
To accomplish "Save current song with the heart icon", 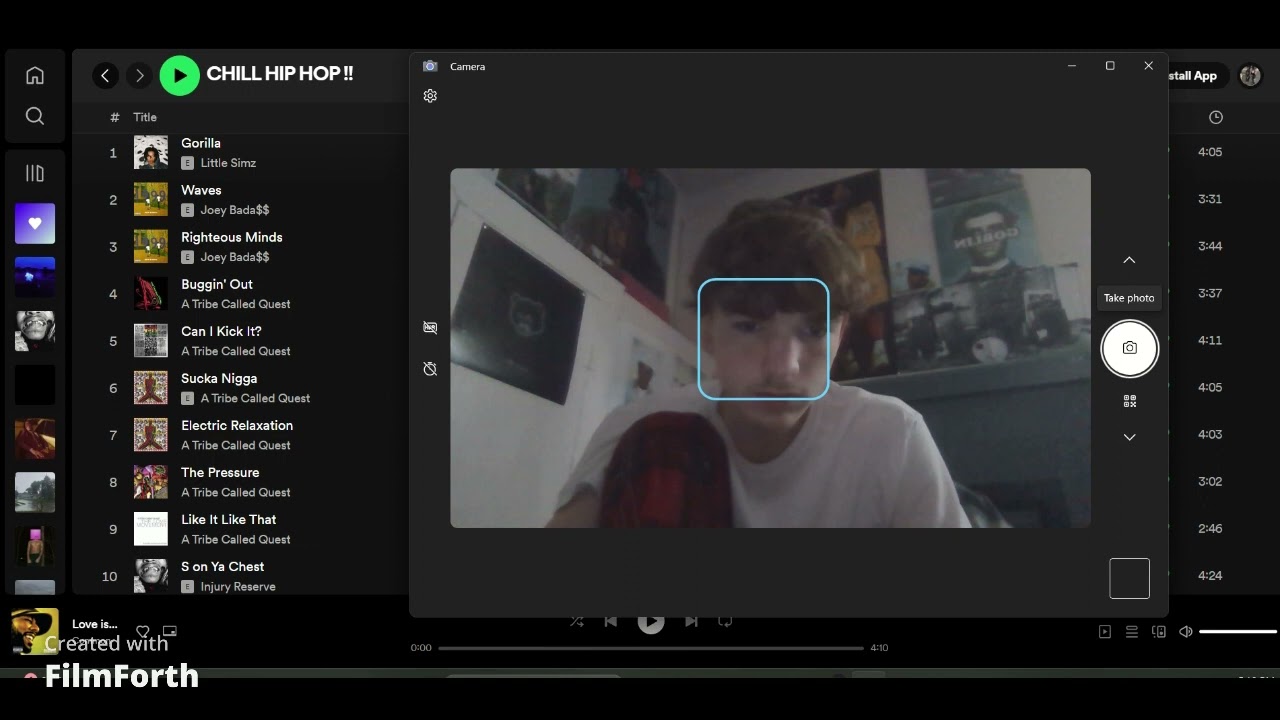I will 143,631.
